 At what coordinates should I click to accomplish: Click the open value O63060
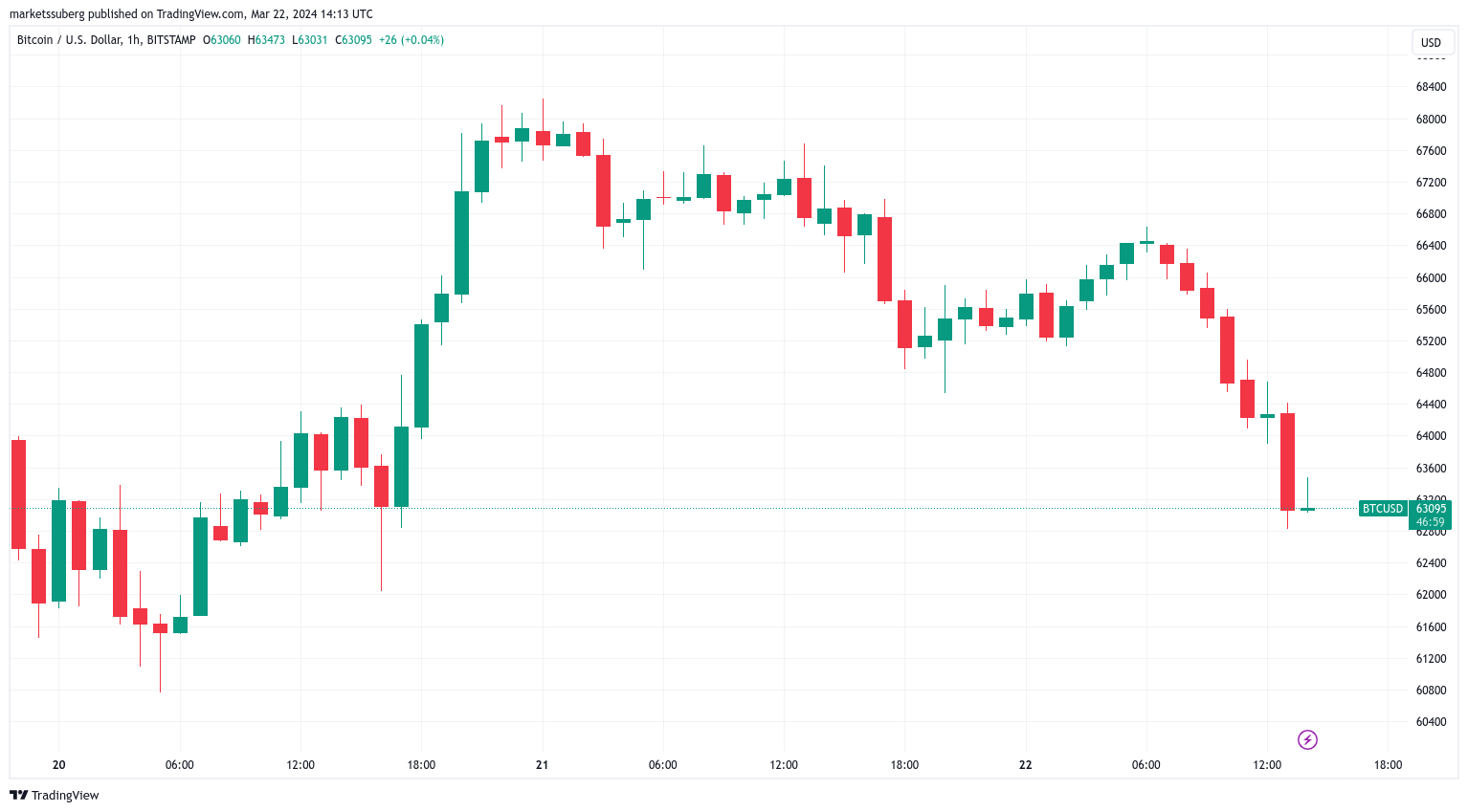[222, 40]
